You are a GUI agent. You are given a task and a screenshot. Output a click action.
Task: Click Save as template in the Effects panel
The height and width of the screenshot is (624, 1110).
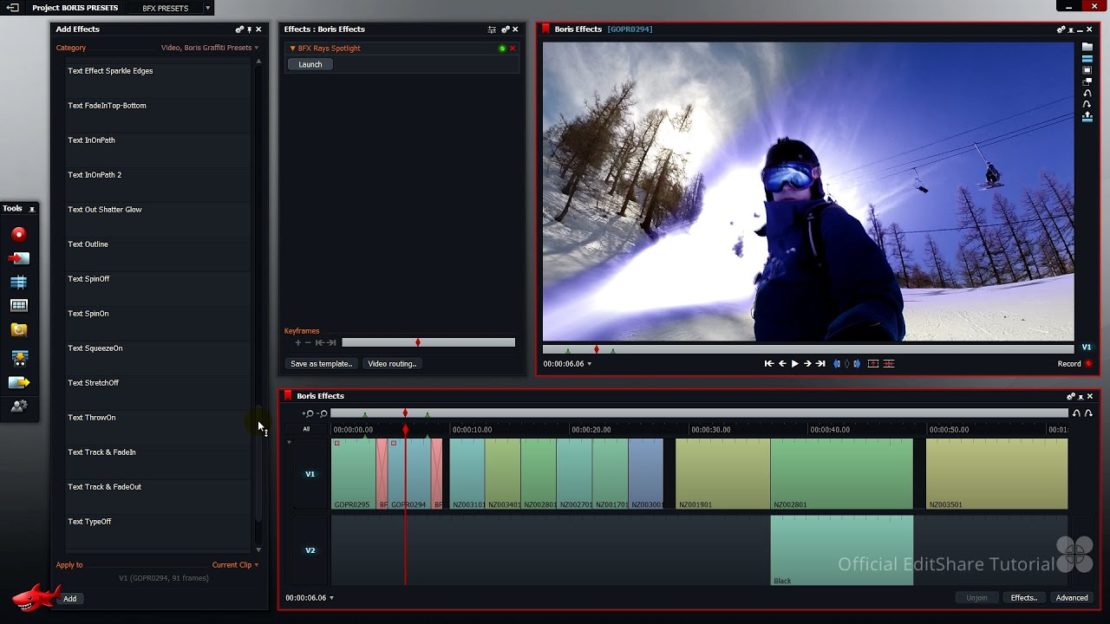click(320, 363)
